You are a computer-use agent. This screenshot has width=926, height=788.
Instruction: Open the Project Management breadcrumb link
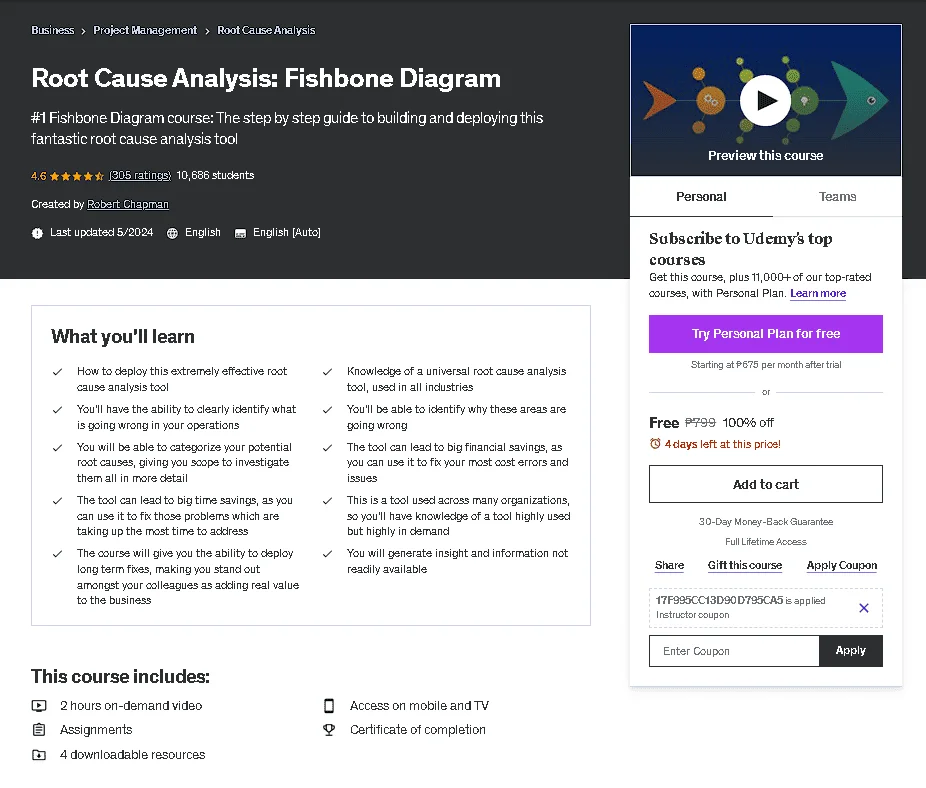coord(145,30)
